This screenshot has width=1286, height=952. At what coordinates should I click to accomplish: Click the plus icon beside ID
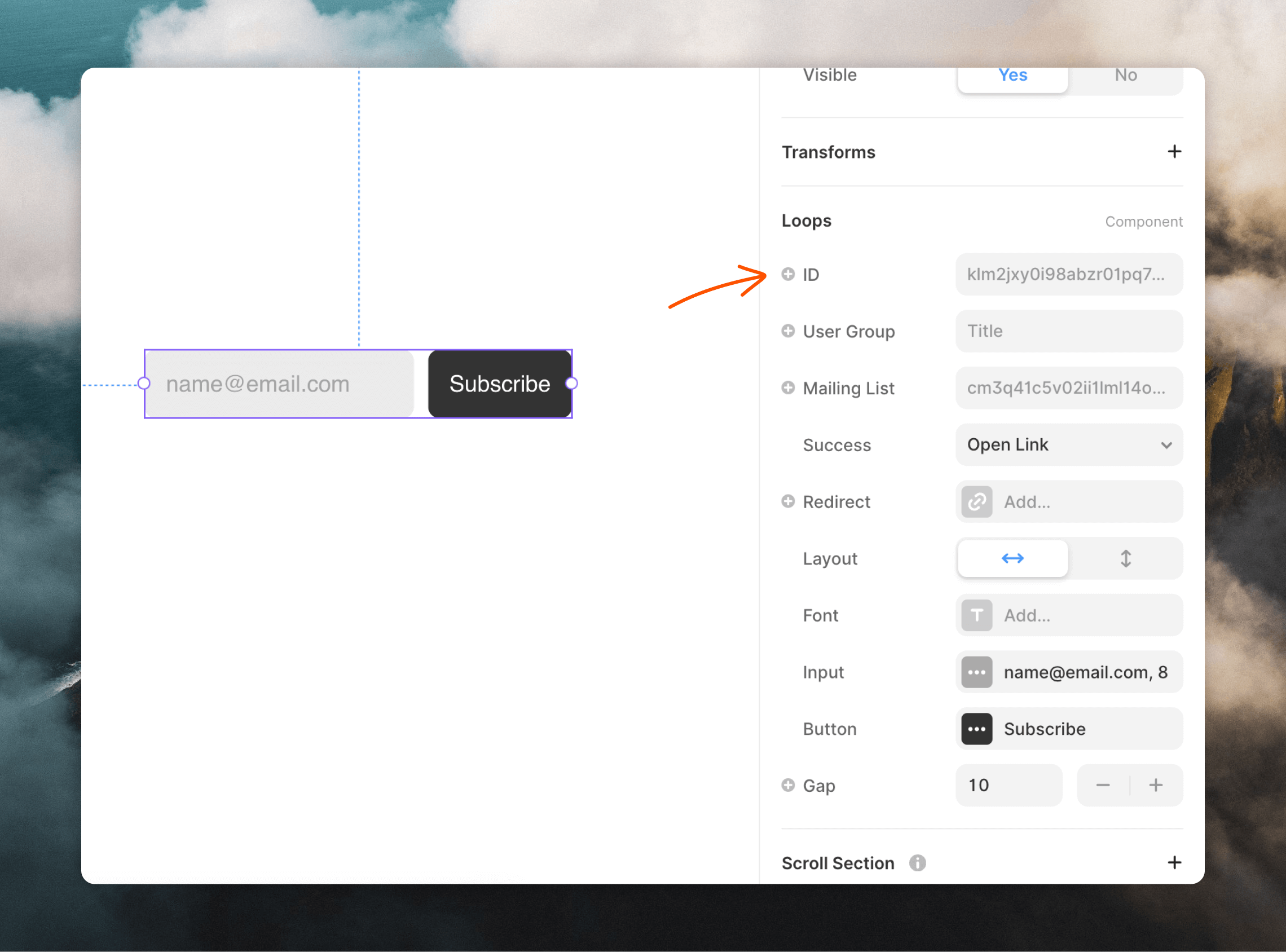788,274
